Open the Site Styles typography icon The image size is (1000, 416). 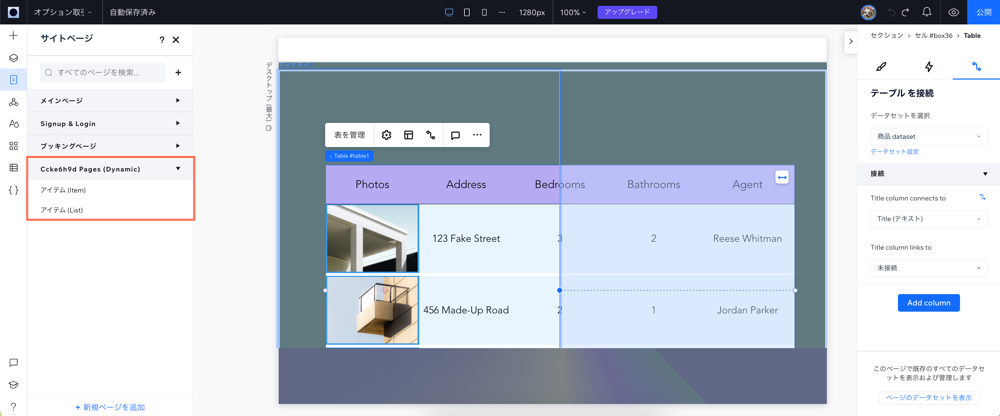point(13,124)
